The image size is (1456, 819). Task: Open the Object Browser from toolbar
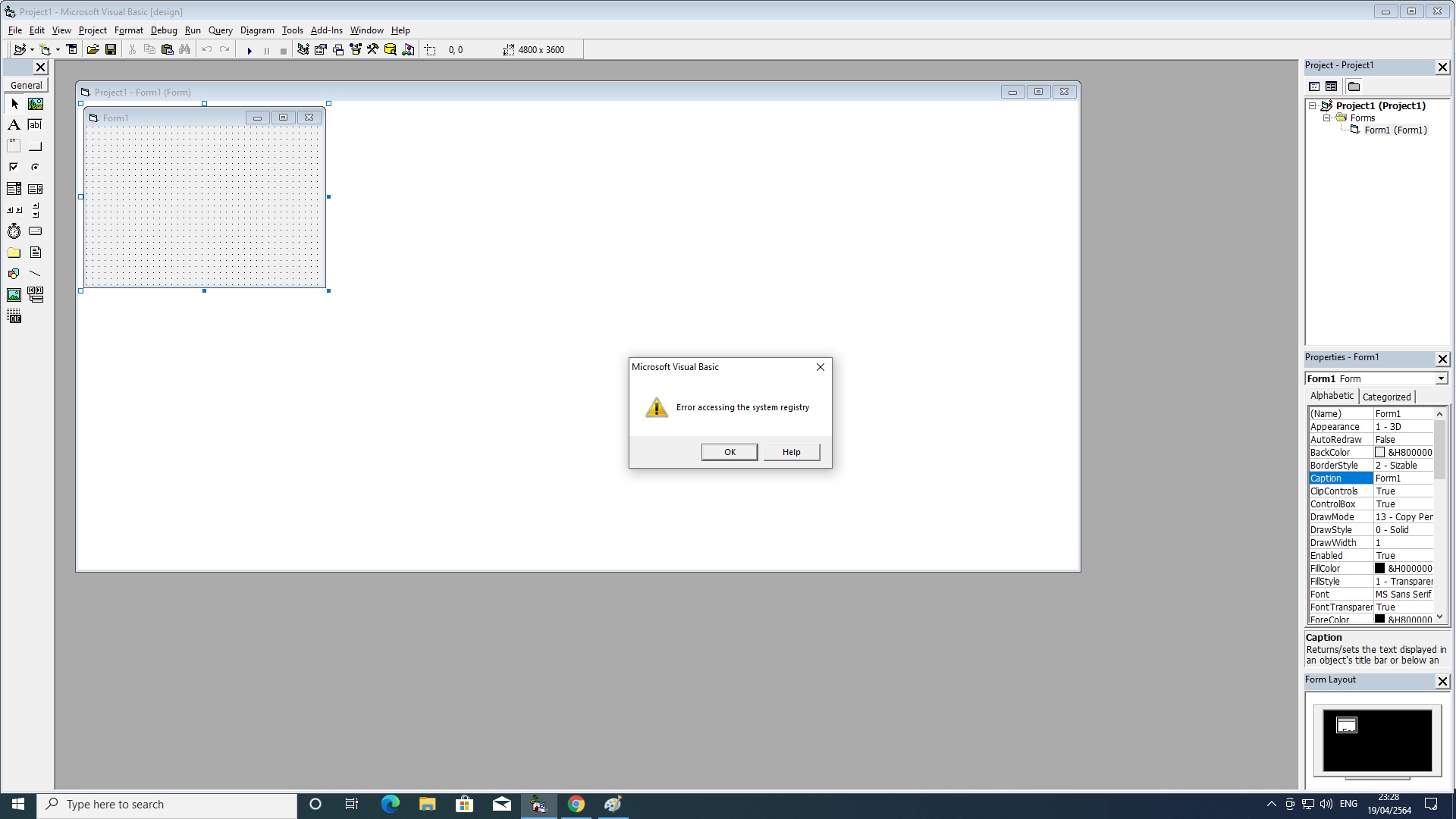[356, 50]
